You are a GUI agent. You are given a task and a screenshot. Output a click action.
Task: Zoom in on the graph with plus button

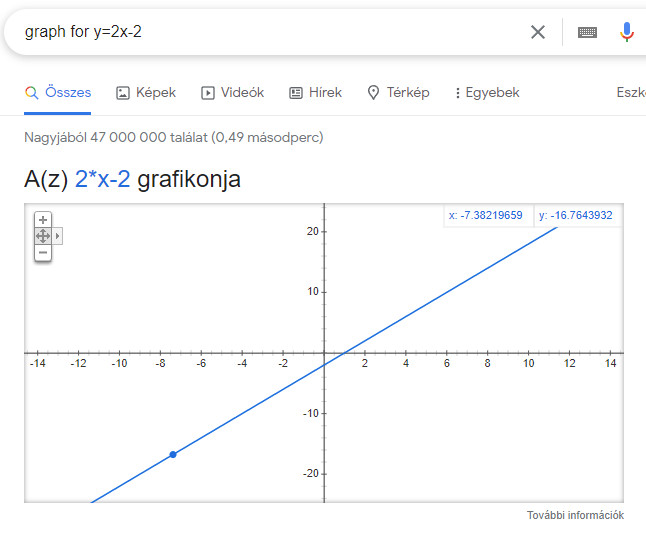coord(43,220)
